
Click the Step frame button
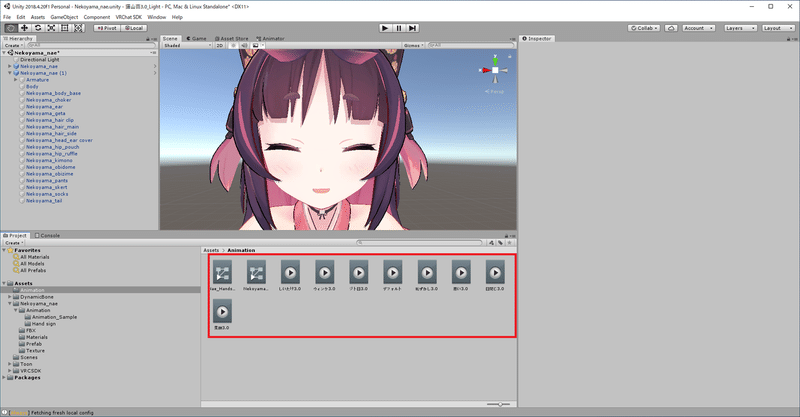(x=413, y=28)
